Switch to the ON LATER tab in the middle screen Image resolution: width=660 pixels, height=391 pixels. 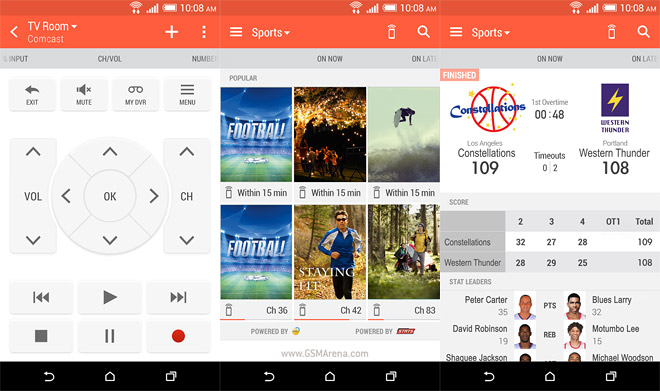425,59
